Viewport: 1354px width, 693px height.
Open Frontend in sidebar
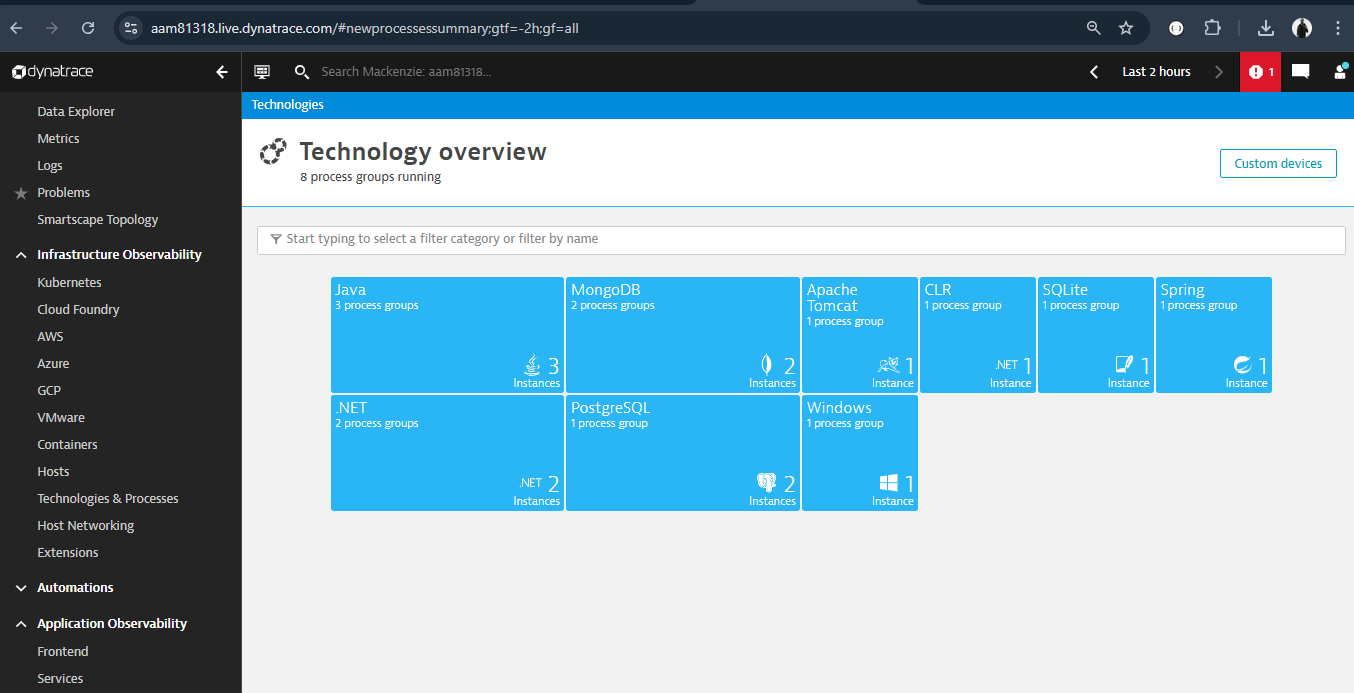click(x=63, y=652)
